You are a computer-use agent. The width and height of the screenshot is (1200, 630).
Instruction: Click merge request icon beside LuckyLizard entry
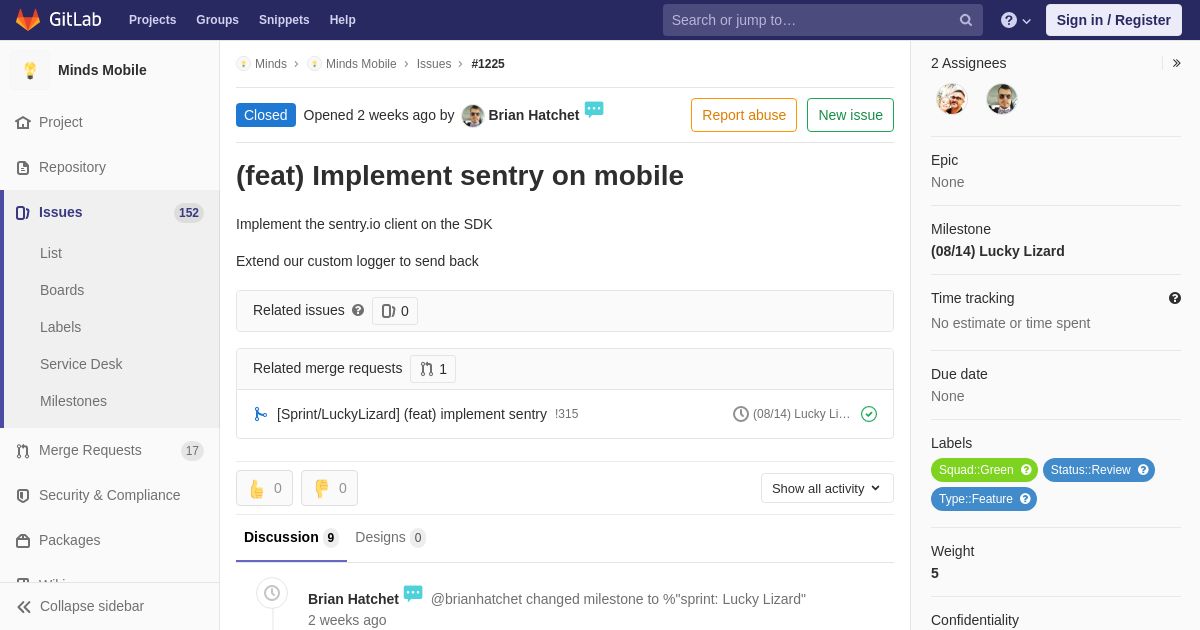261,414
